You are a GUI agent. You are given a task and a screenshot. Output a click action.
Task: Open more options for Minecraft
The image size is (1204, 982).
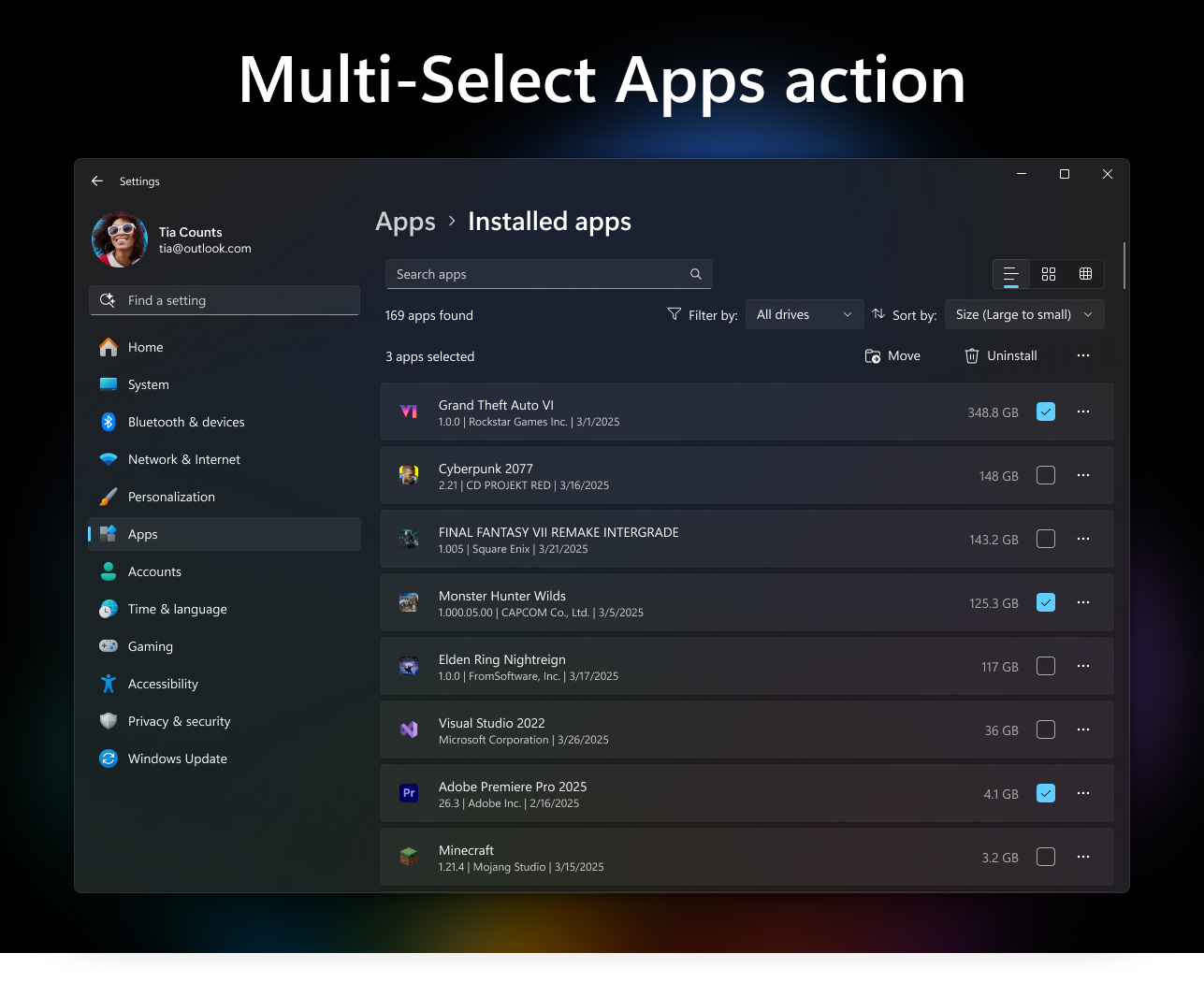(1082, 857)
